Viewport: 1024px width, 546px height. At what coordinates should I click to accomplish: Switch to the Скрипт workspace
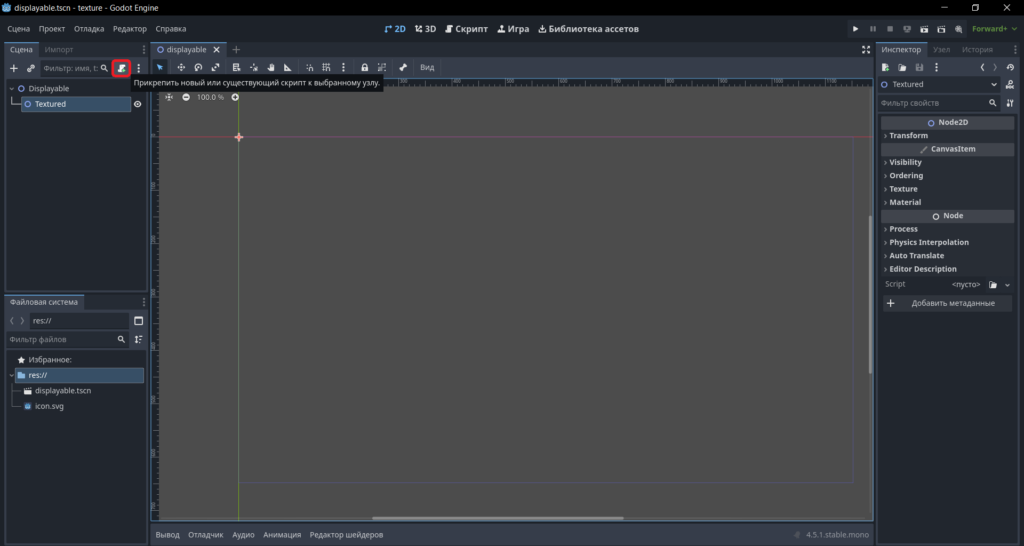pyautogui.click(x=466, y=29)
